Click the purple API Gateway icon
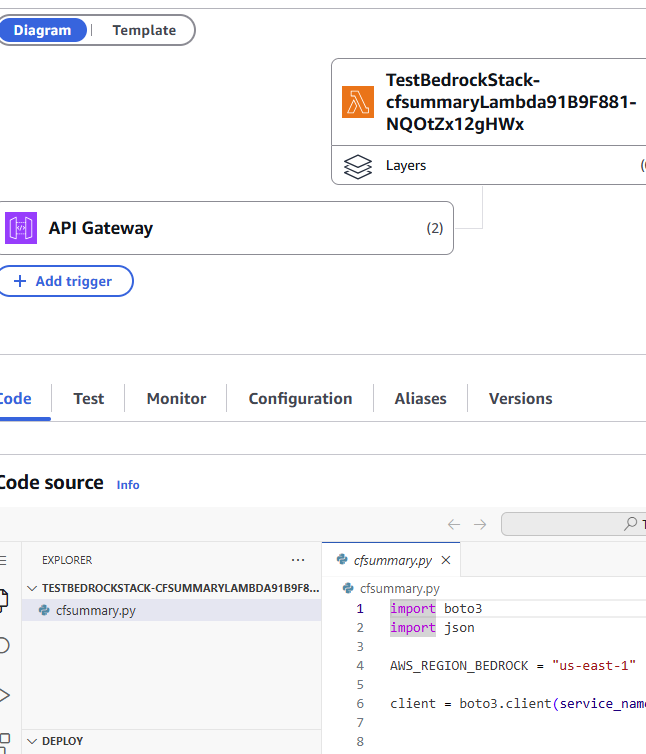The height and width of the screenshot is (754, 646). [21, 228]
